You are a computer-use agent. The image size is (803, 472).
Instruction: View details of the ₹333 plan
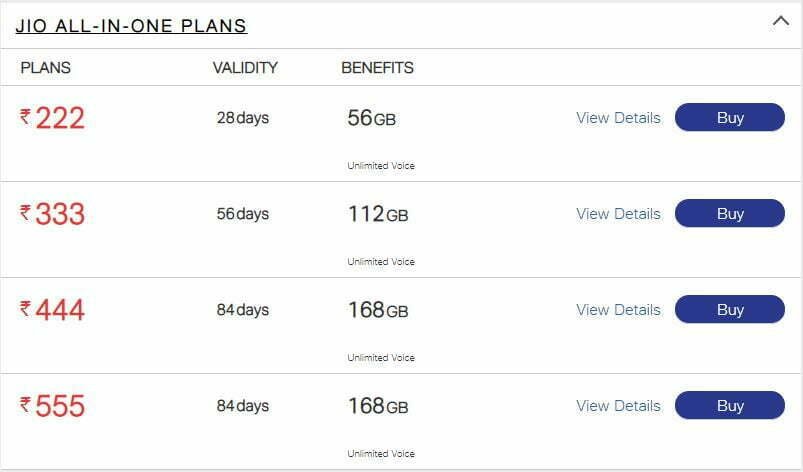tap(618, 213)
